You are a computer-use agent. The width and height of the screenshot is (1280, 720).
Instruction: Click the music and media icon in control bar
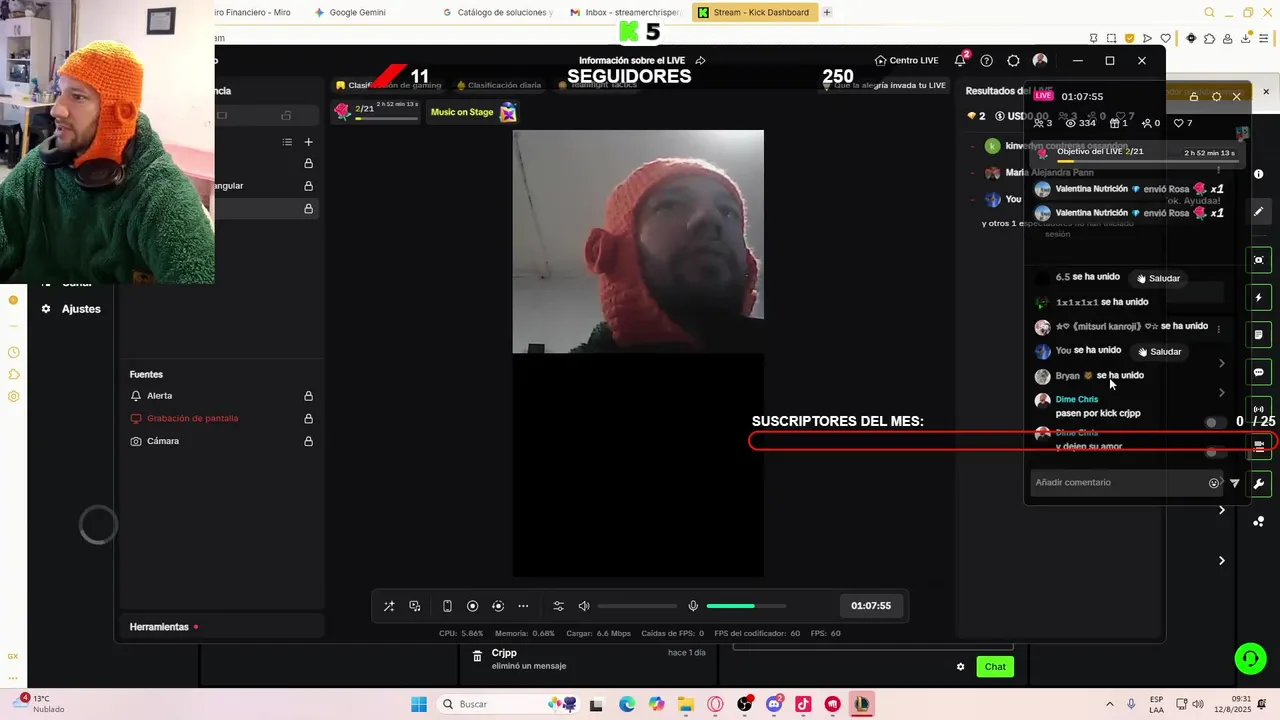[x=415, y=606]
